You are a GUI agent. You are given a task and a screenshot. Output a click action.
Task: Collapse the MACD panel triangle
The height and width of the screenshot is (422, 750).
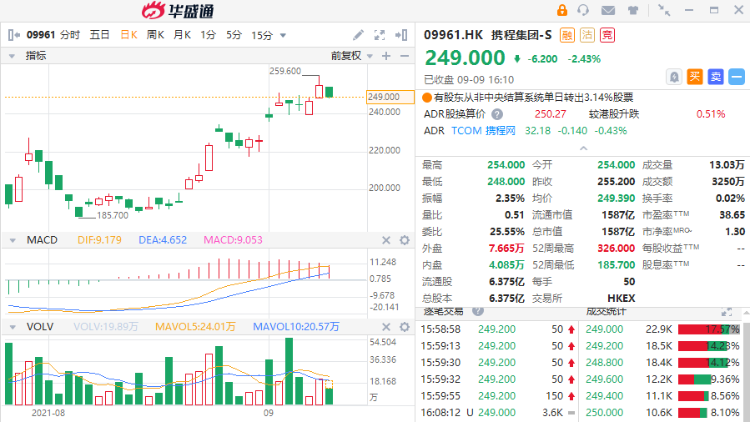coord(12,240)
